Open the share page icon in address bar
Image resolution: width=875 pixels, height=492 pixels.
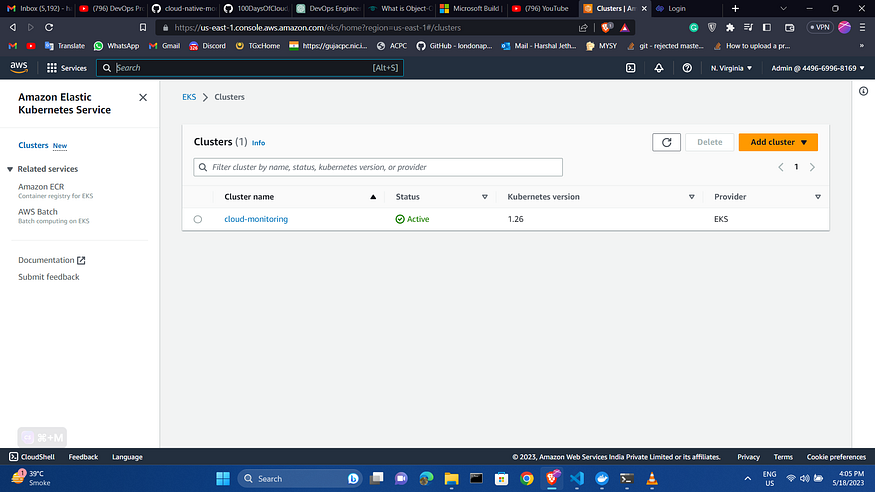click(583, 27)
